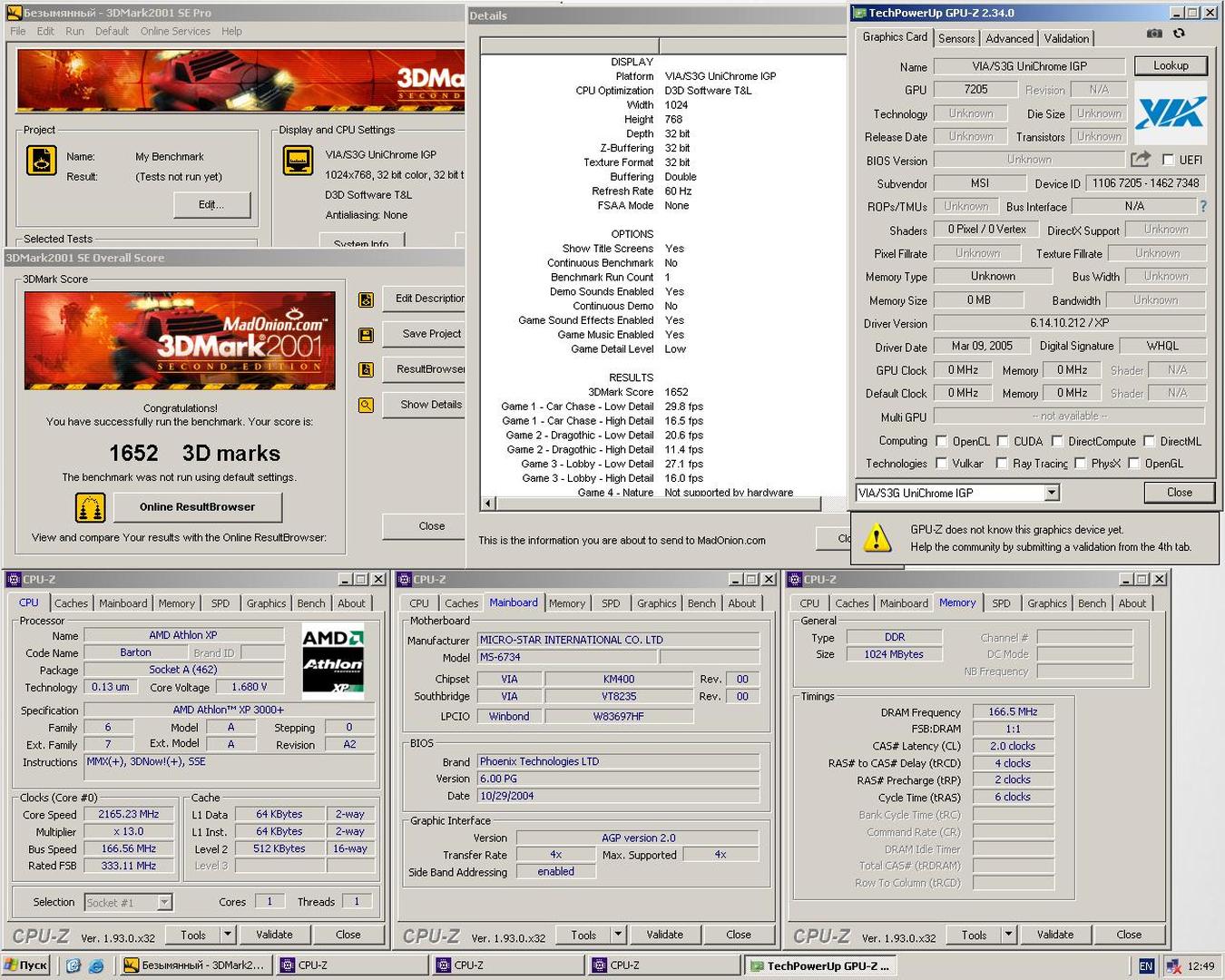The width and height of the screenshot is (1225, 980).
Task: Click the Online ResultBrowser button
Action: [197, 507]
